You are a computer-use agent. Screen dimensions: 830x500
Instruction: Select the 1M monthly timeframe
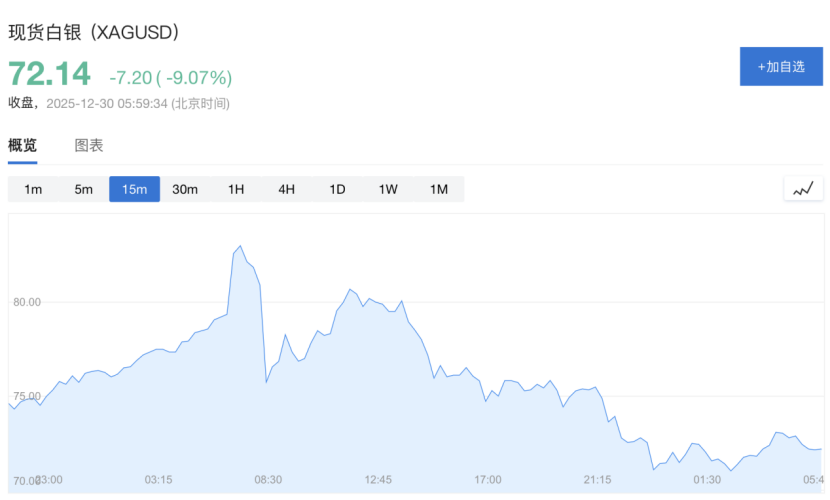pyautogui.click(x=438, y=189)
